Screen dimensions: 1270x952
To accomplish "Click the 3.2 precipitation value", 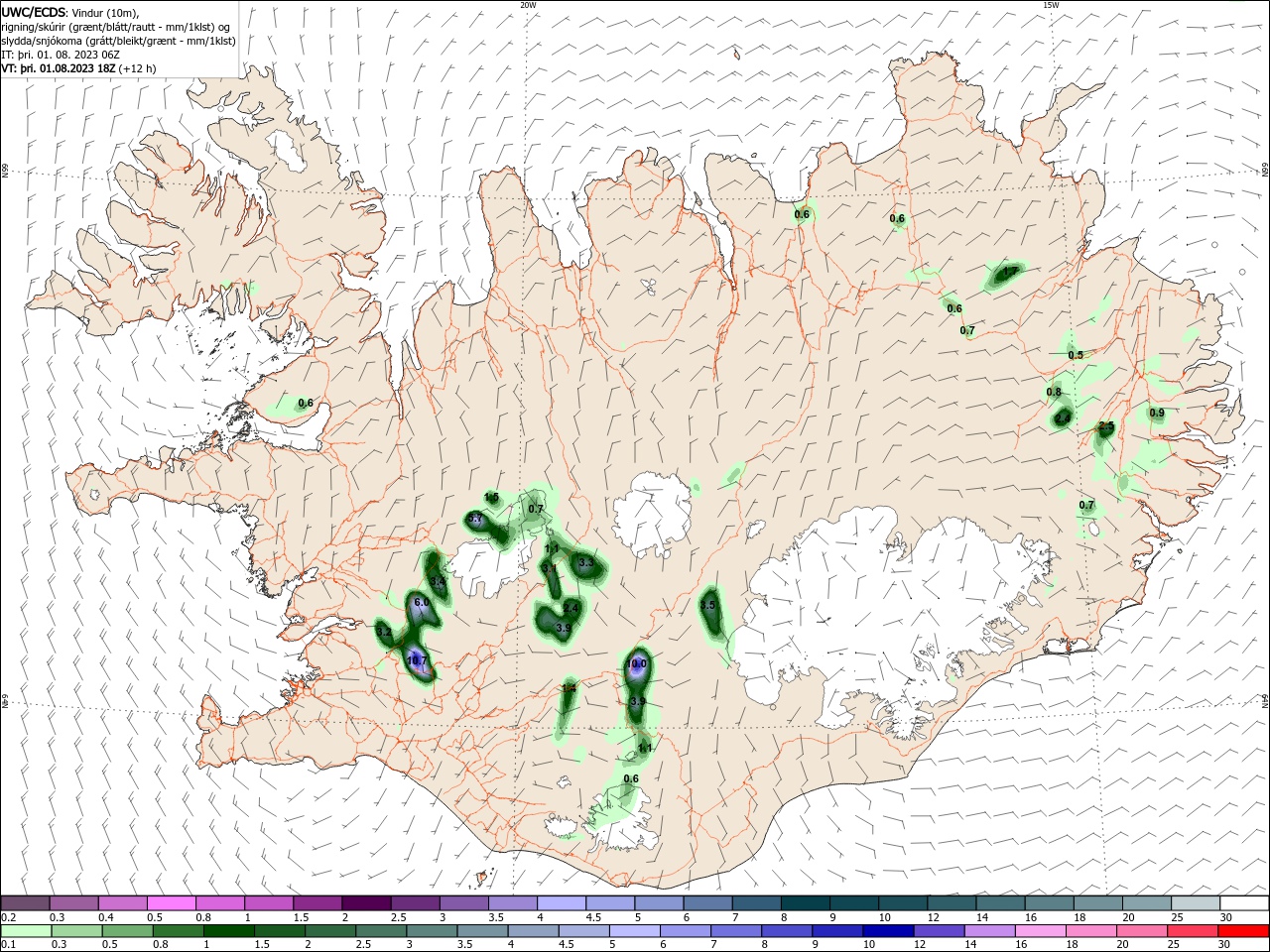I will pyautogui.click(x=384, y=631).
